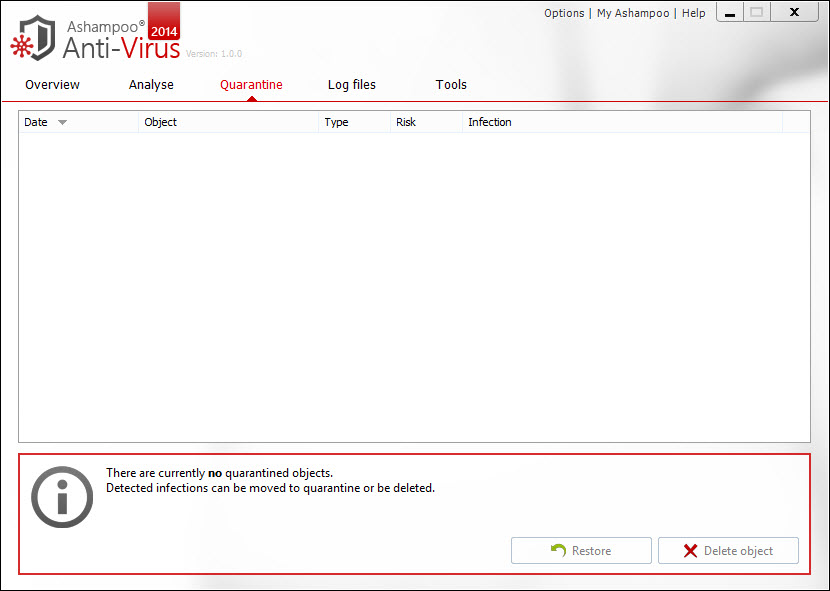Sort by the Object column header
This screenshot has height=591, width=830.
coord(228,122)
